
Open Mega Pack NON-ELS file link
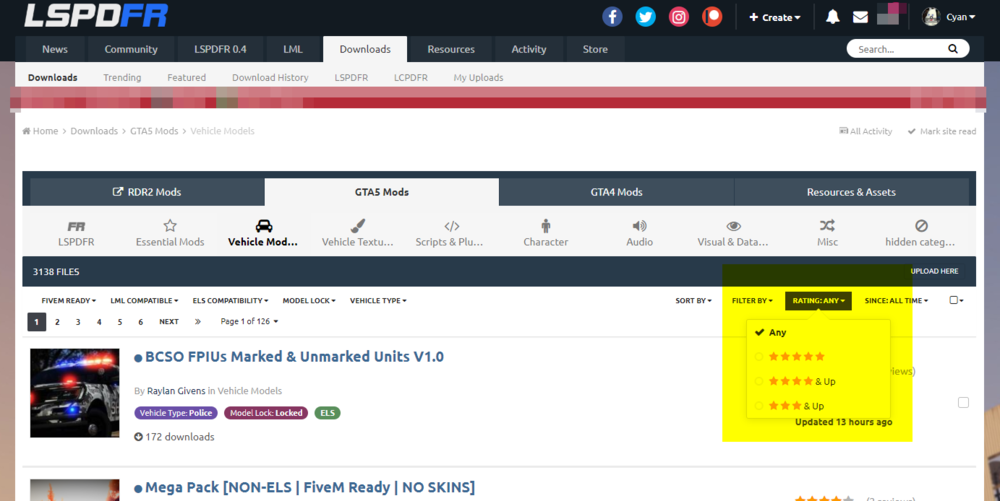click(x=310, y=488)
